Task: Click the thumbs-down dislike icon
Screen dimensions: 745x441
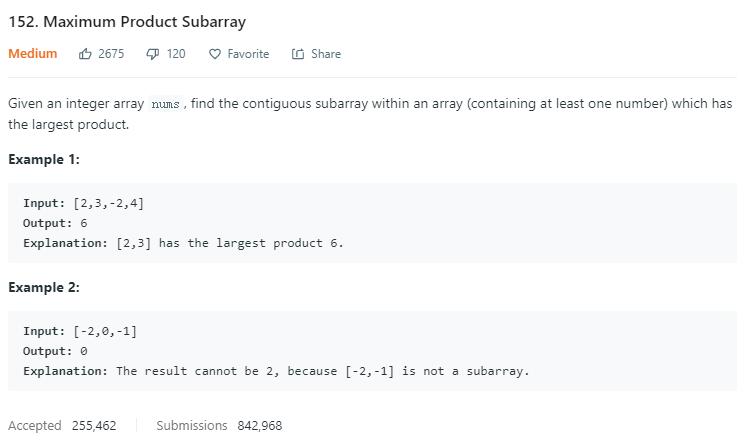Action: tap(153, 54)
